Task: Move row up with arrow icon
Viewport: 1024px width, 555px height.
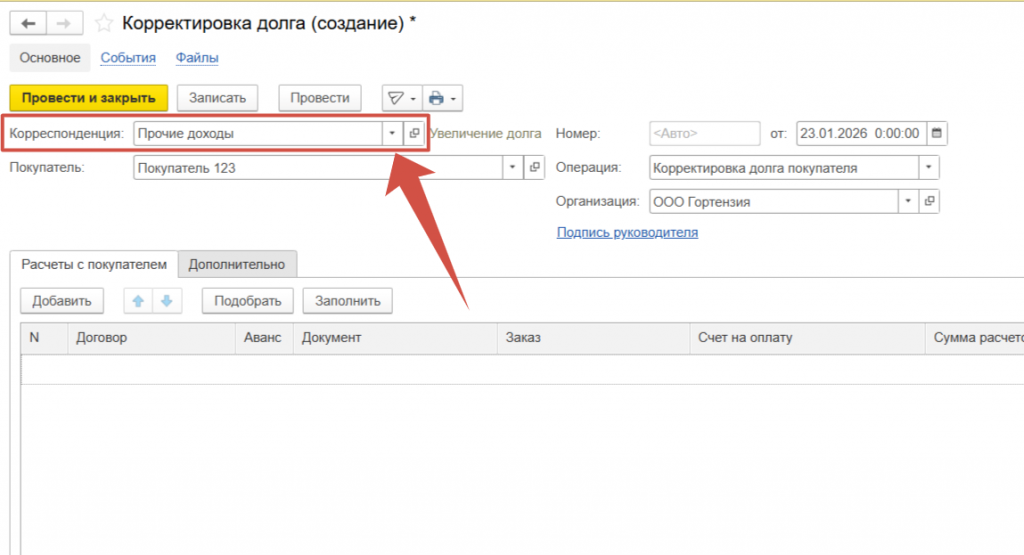Action: [138, 301]
